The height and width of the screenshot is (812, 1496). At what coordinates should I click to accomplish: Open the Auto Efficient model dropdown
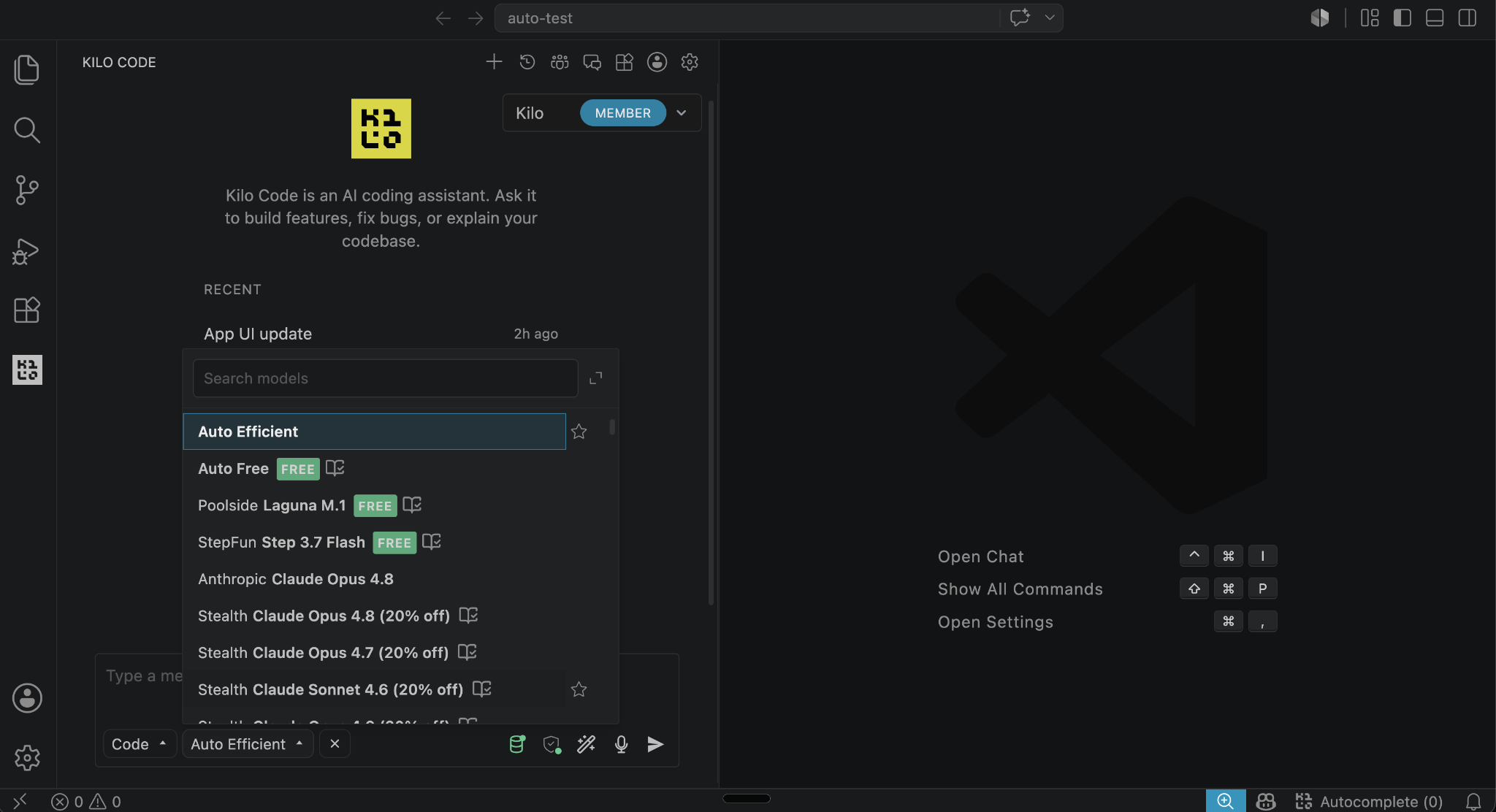pyautogui.click(x=248, y=744)
